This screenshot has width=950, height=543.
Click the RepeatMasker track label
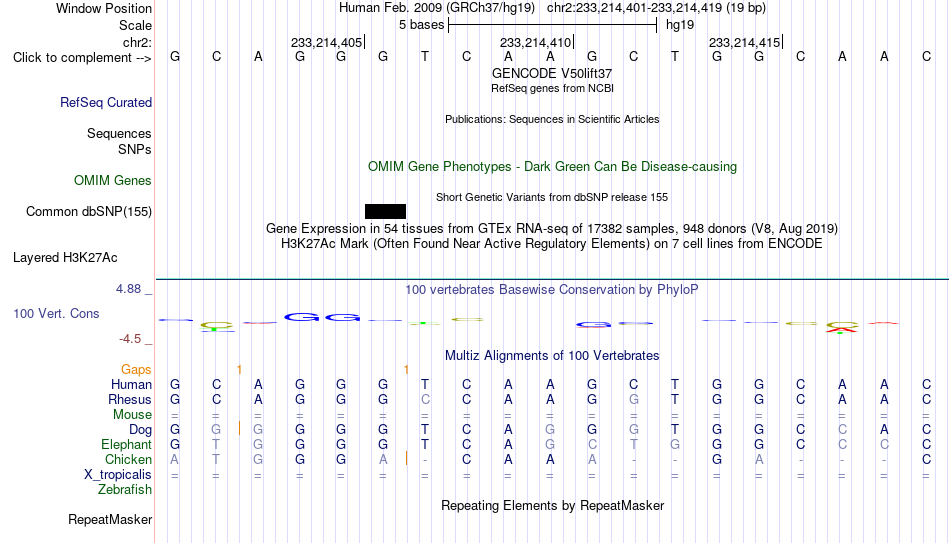click(x=110, y=519)
